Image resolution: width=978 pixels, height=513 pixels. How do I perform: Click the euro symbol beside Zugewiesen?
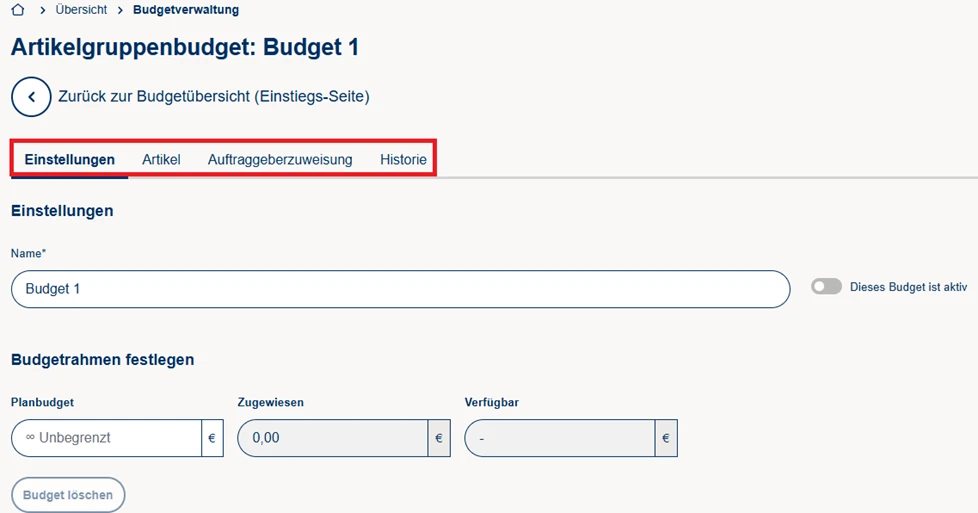coord(439,438)
